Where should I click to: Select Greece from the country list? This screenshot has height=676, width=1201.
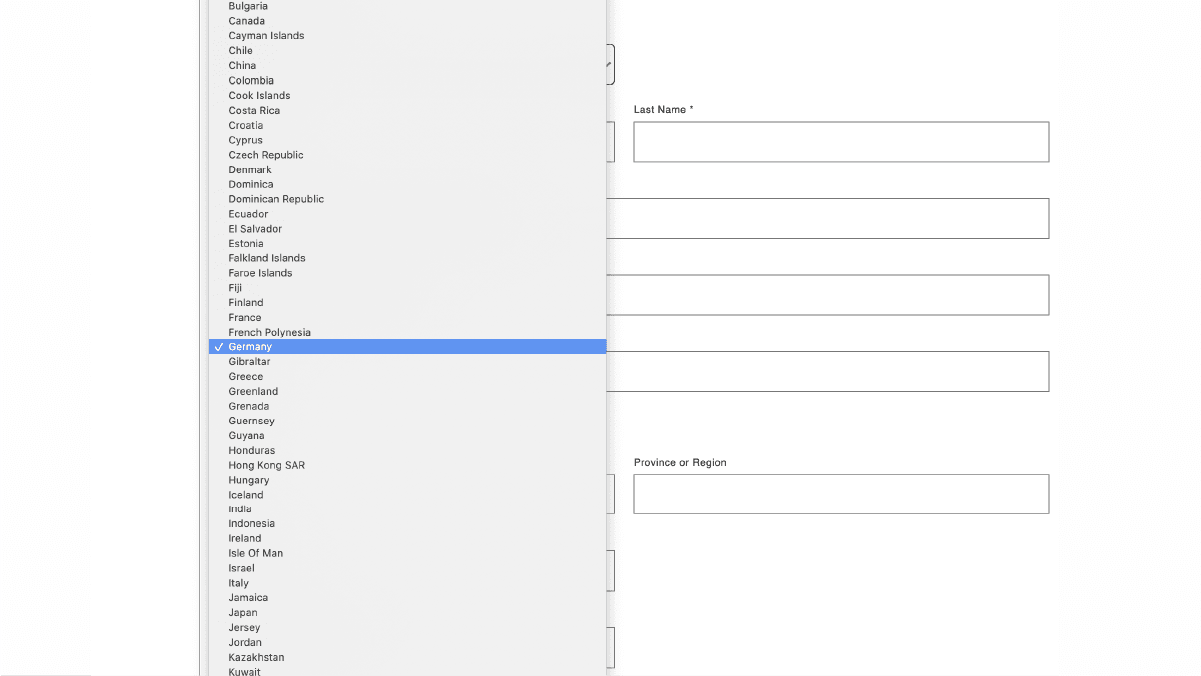[x=245, y=376]
